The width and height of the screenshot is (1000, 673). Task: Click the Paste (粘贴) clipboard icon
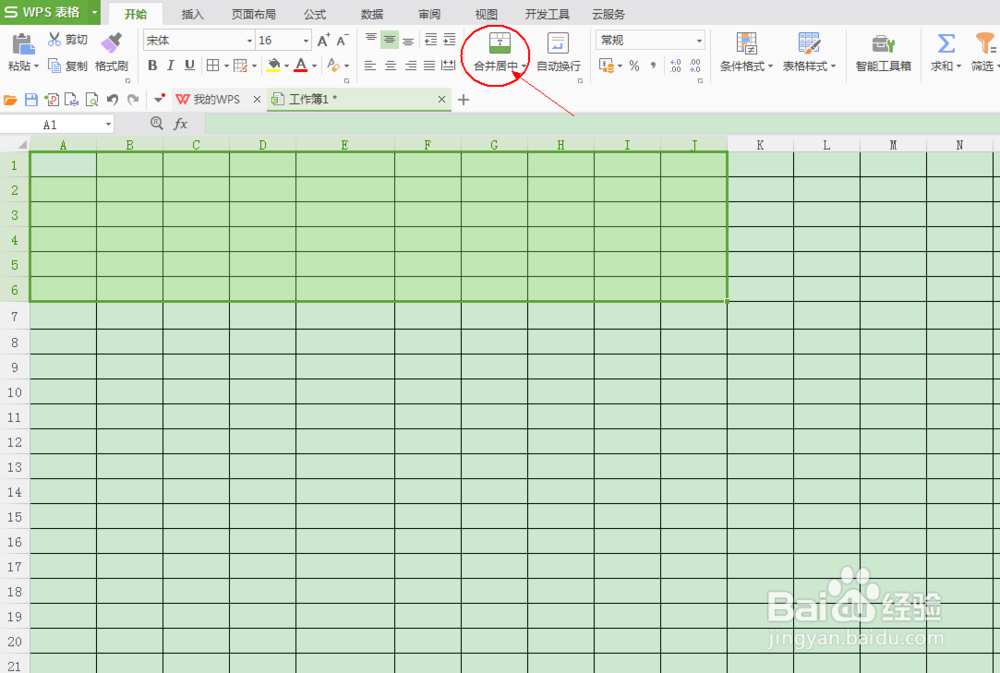pyautogui.click(x=22, y=44)
